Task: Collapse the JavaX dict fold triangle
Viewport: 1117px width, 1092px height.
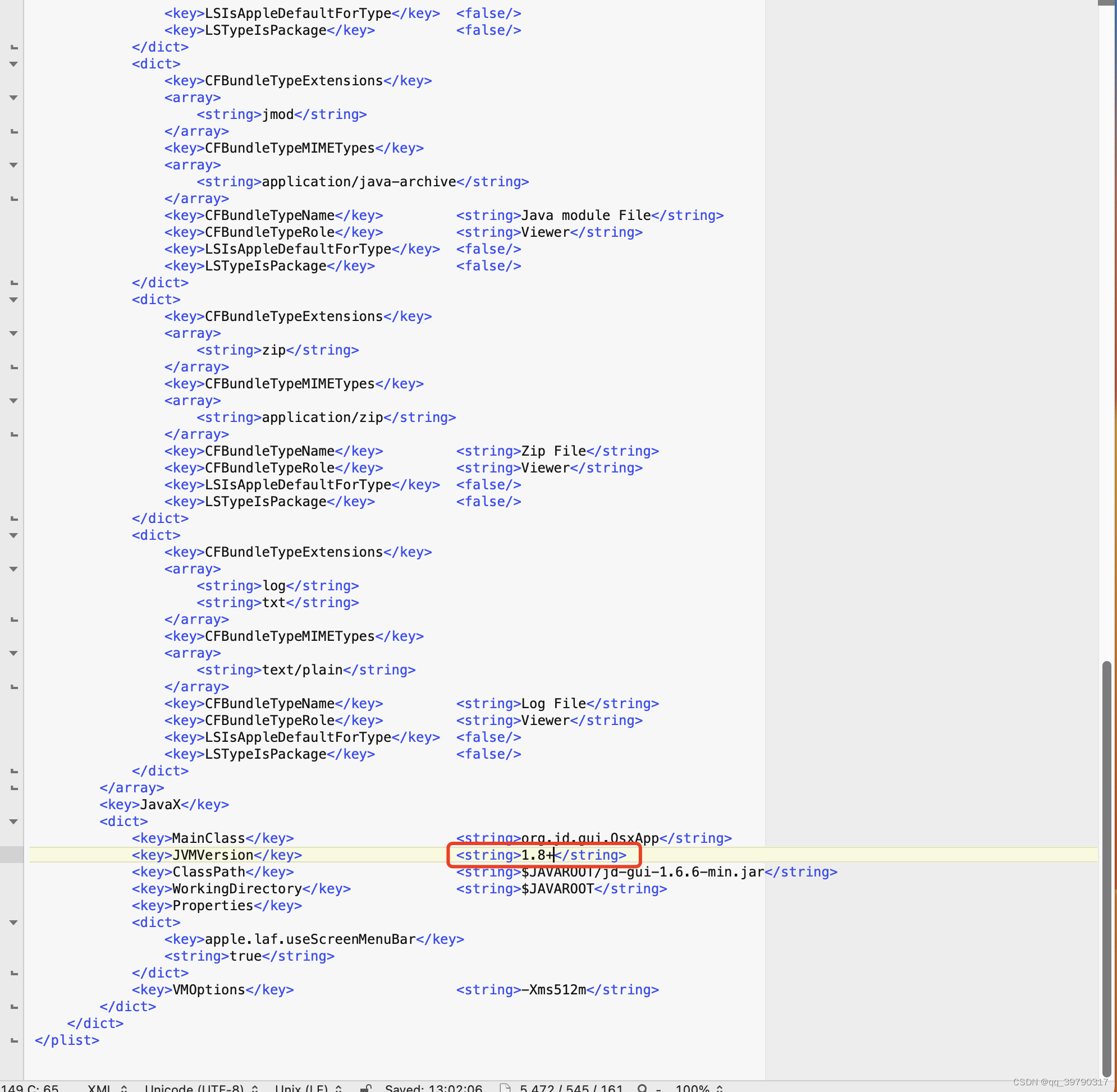Action: 13,822
